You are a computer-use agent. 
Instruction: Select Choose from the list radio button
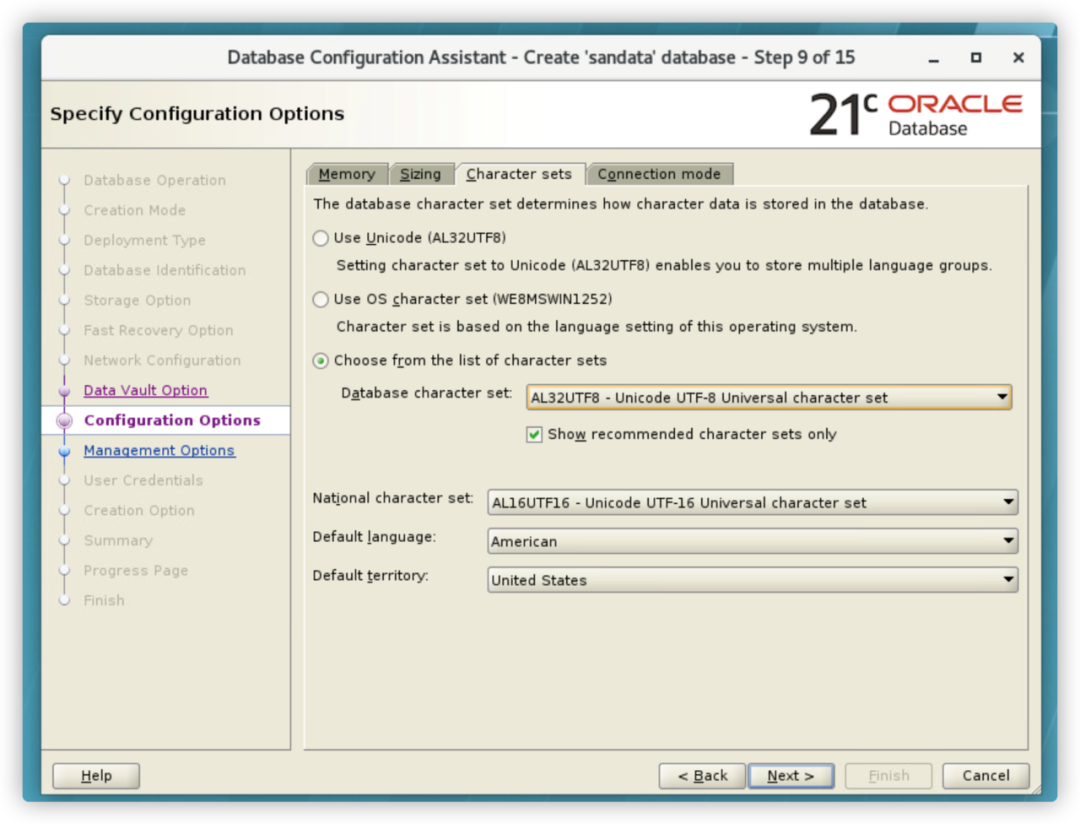(320, 361)
